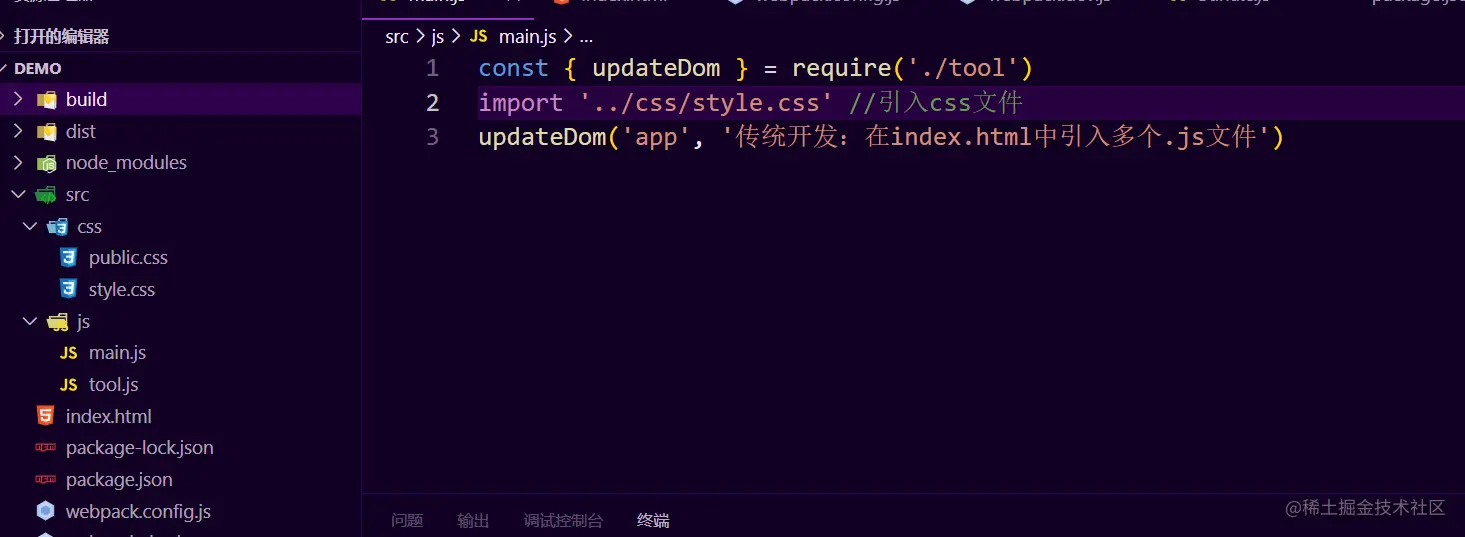
Task: Expand the dist folder chevron
Action: (x=18, y=131)
